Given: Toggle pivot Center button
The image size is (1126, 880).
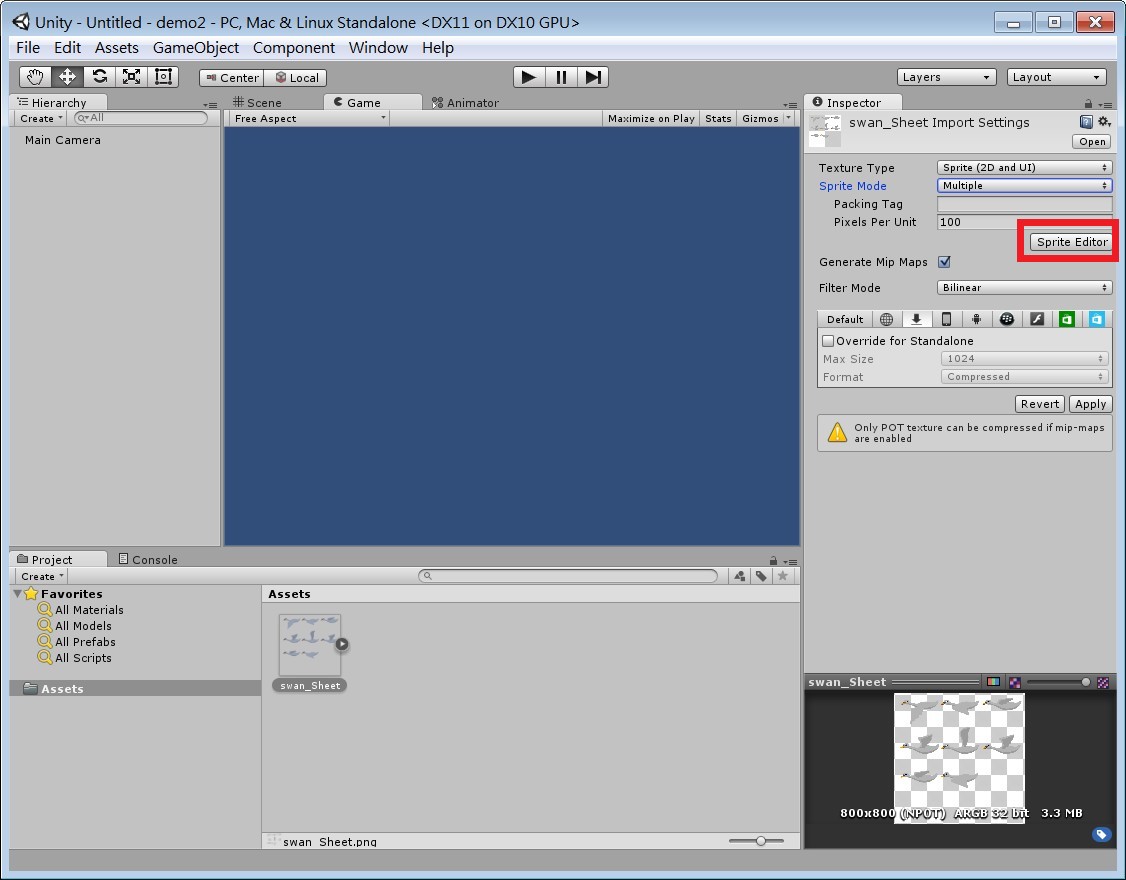Looking at the screenshot, I should pyautogui.click(x=232, y=78).
